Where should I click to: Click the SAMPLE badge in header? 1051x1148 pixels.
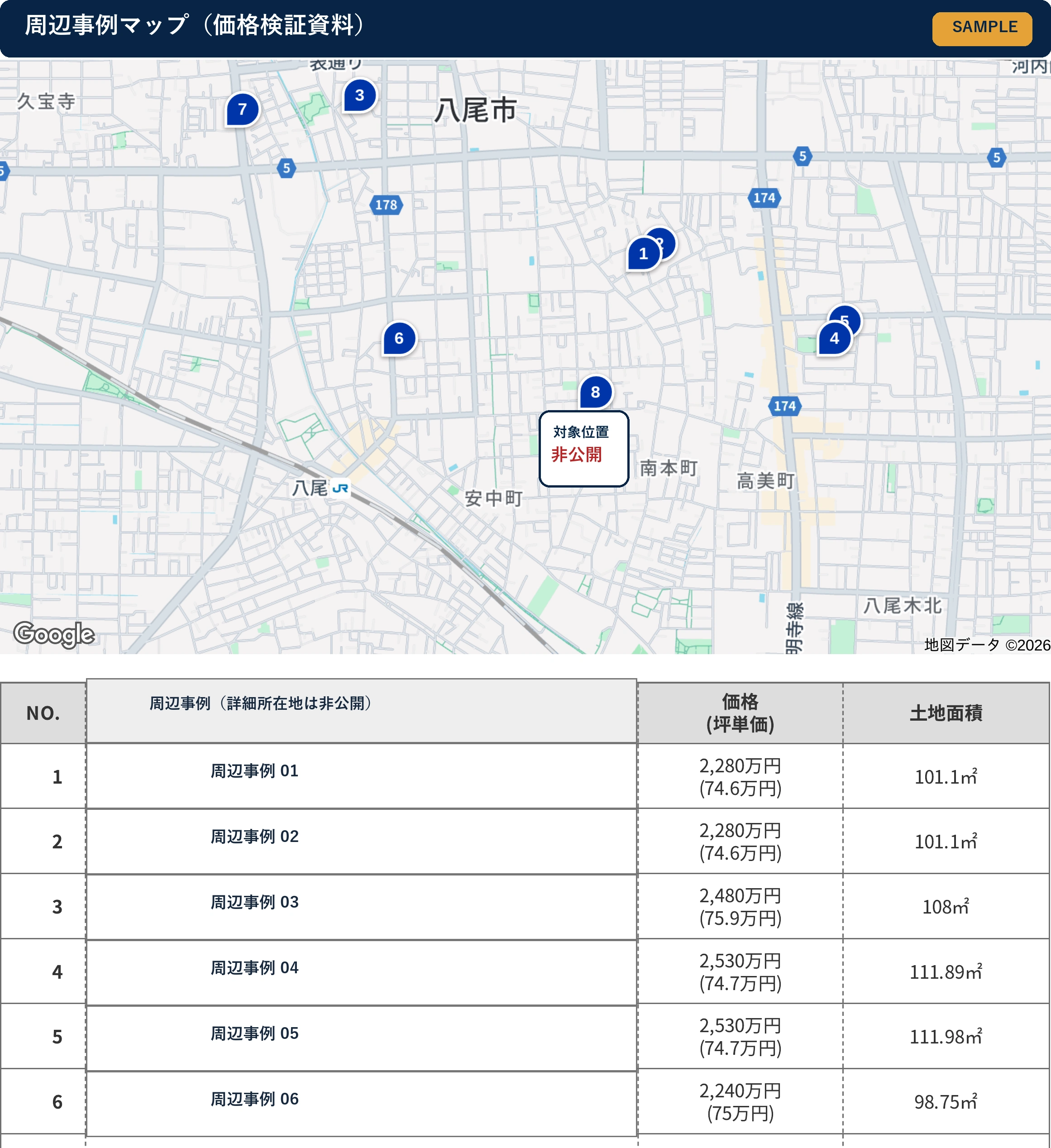coord(982,29)
